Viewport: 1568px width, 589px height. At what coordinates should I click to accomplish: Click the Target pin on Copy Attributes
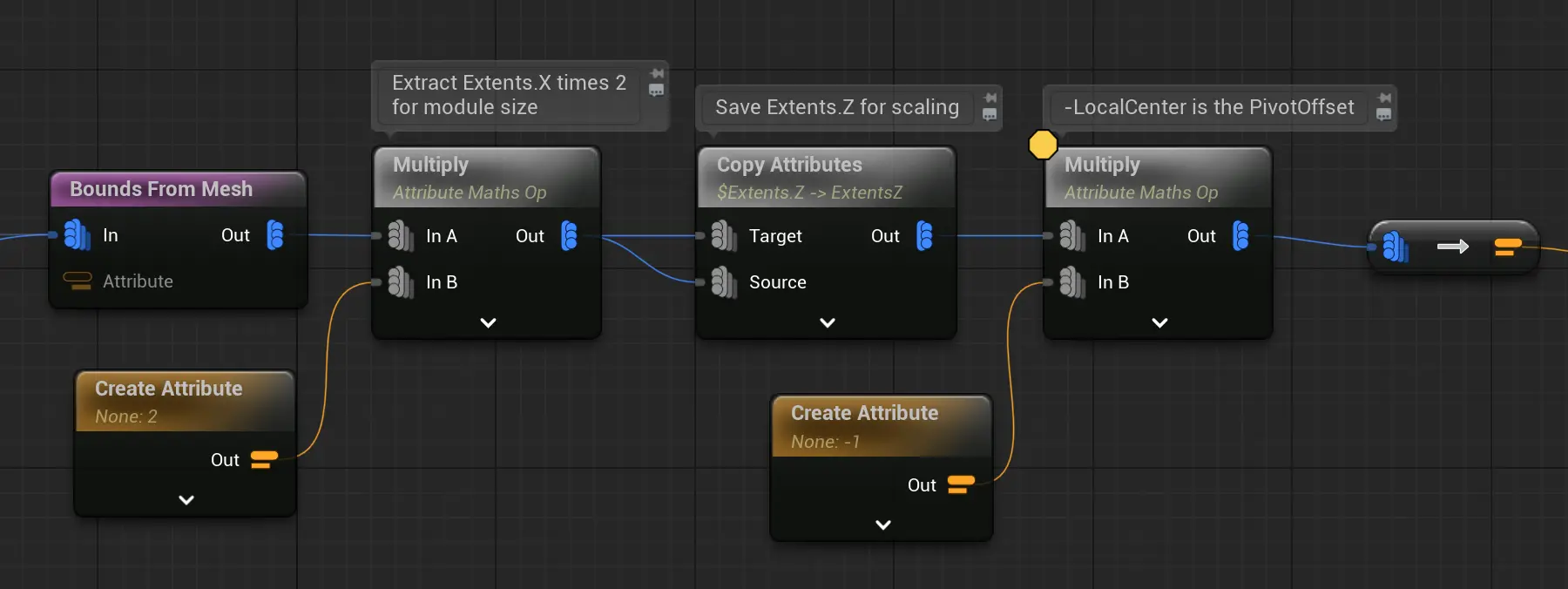723,236
